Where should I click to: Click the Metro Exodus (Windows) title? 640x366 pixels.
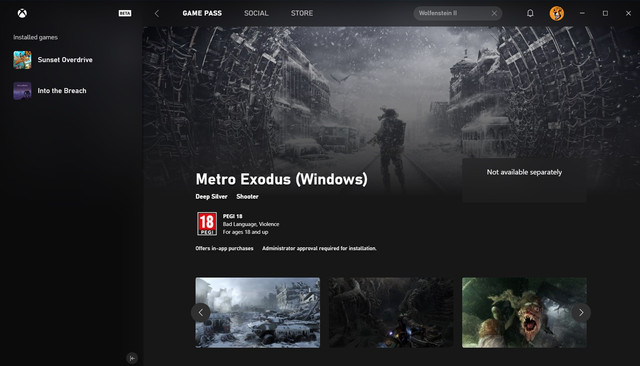[x=281, y=179]
